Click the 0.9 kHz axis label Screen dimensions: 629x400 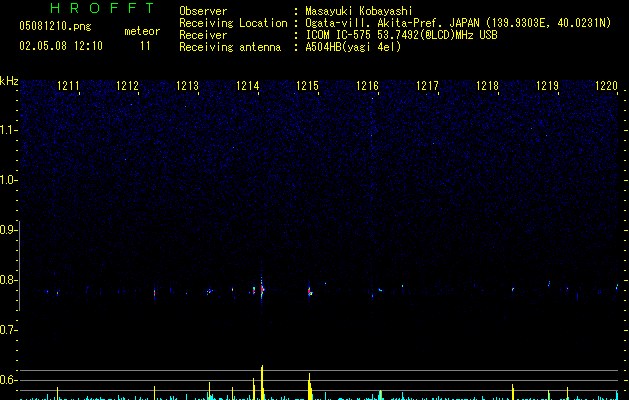(8, 230)
